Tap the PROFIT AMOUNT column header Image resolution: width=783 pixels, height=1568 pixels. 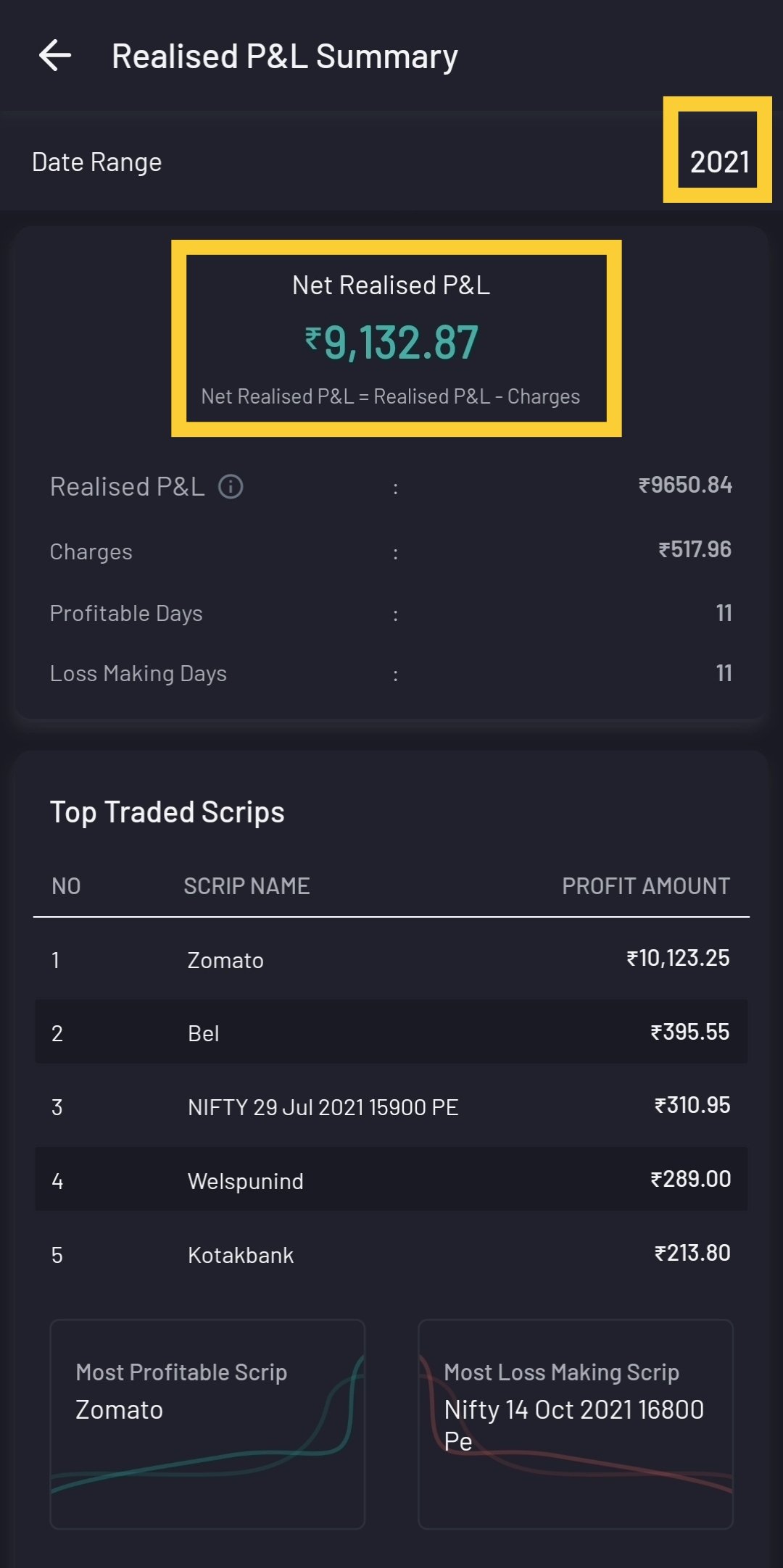[x=645, y=886]
